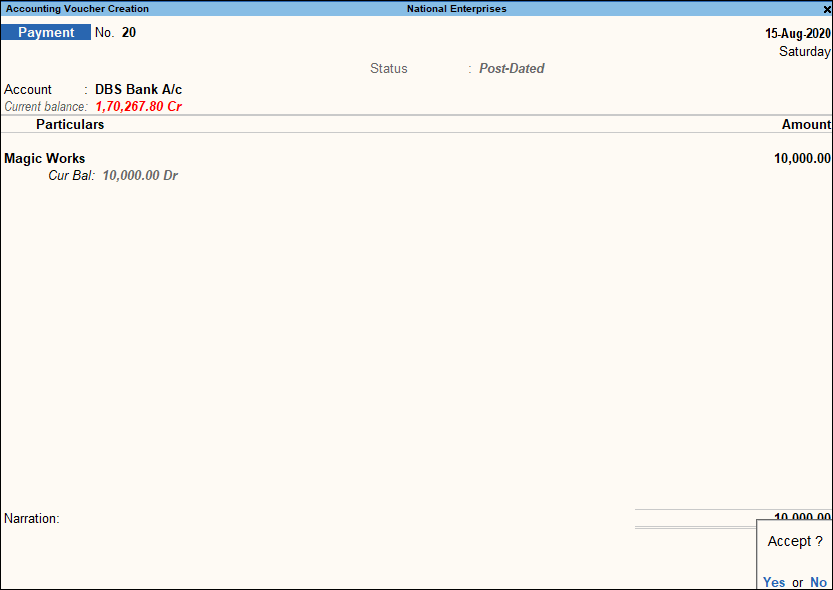This screenshot has width=833, height=590.
Task: Click the date 15-Aug-2020
Action: coord(797,33)
